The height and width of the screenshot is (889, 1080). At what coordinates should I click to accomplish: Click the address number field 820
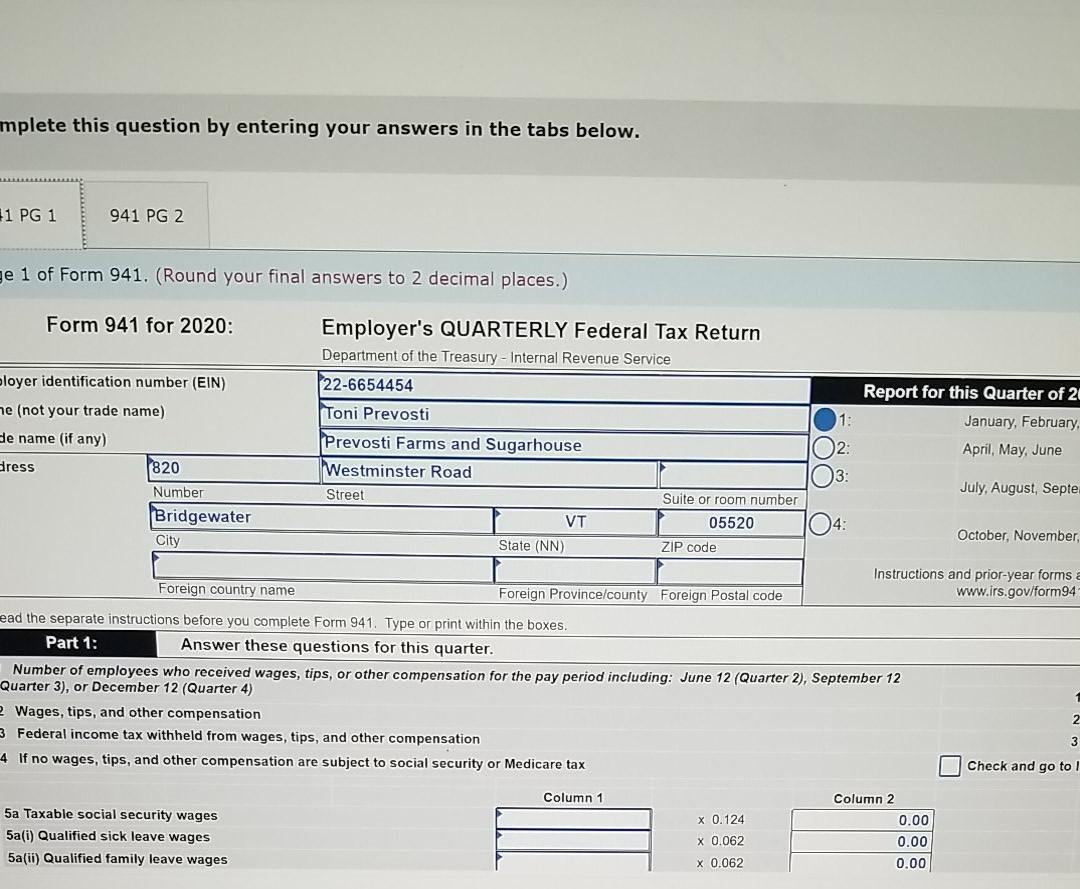233,468
